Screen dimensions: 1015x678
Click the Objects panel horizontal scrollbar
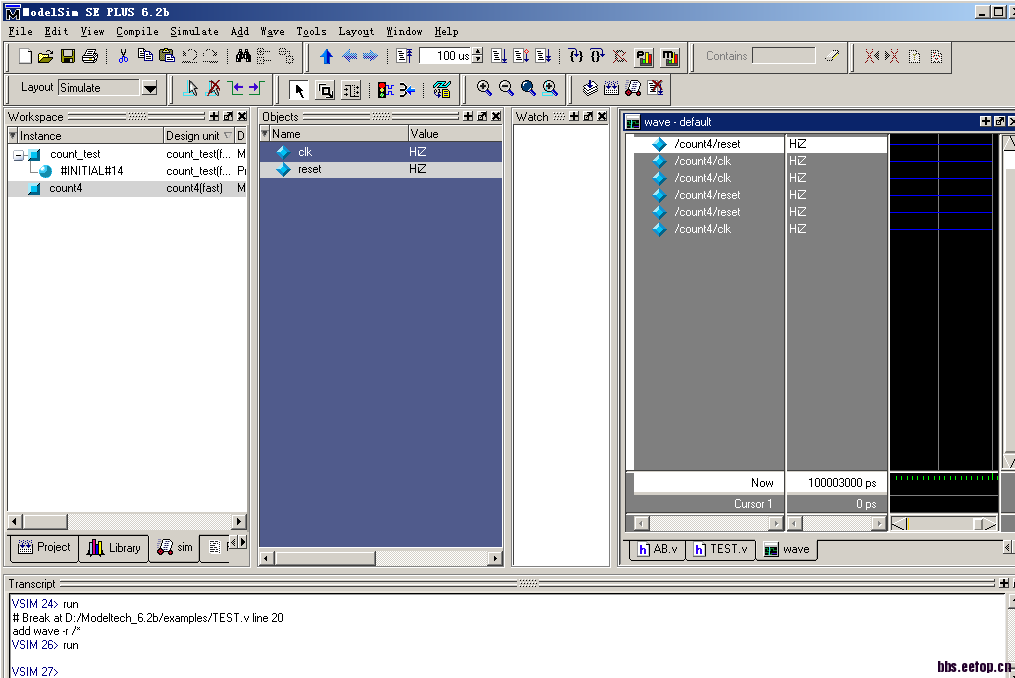tap(381, 558)
